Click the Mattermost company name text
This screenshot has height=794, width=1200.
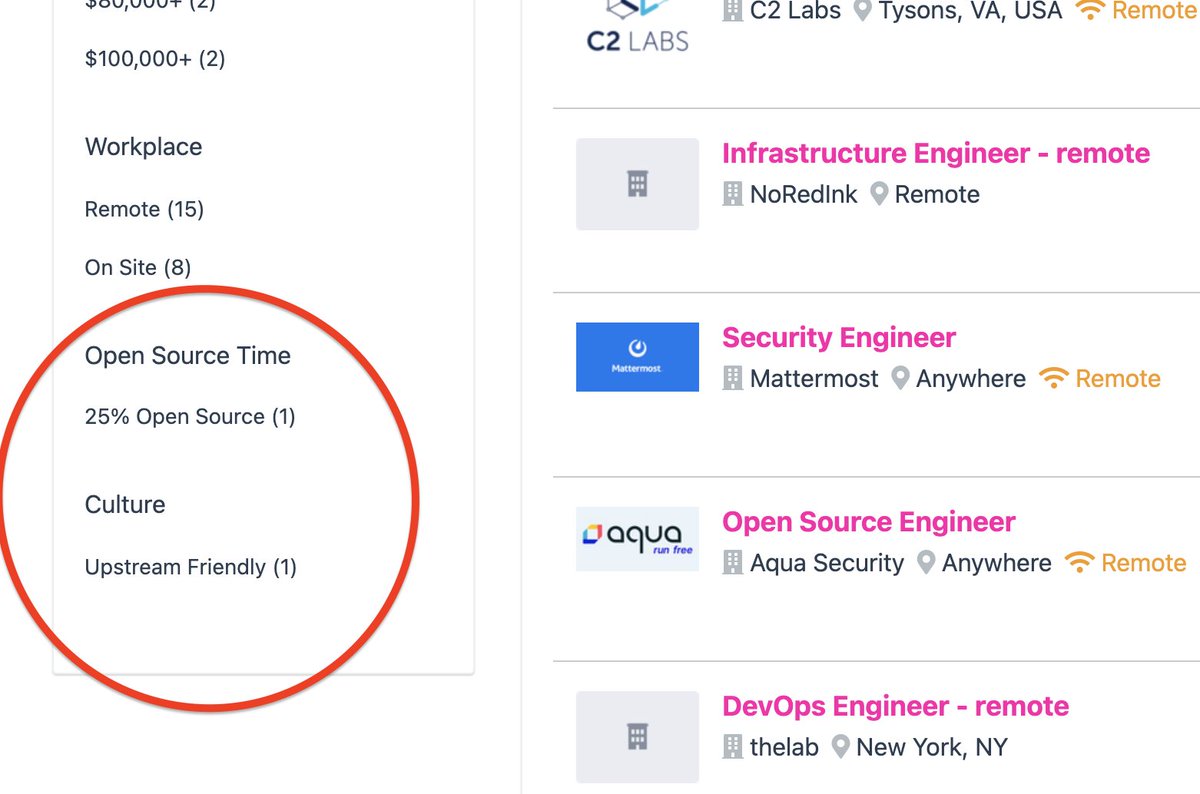(815, 379)
